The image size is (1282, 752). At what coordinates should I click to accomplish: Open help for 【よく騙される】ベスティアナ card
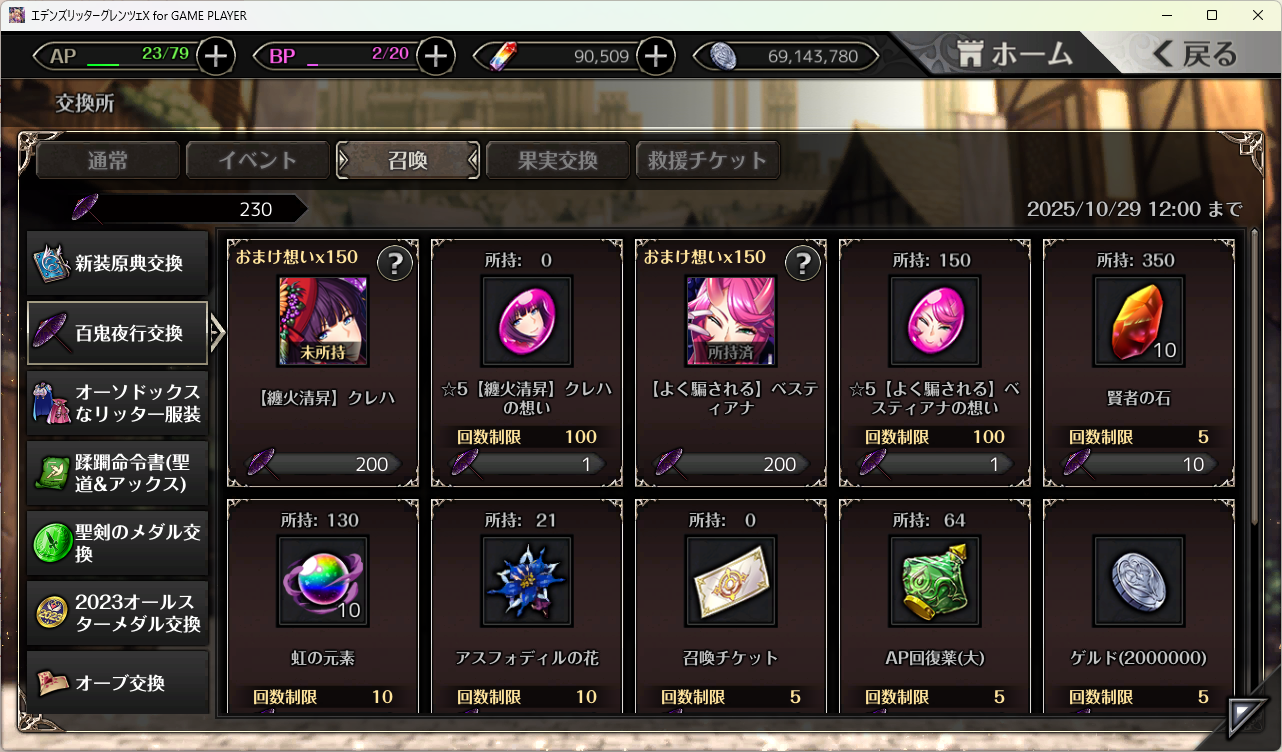point(803,263)
